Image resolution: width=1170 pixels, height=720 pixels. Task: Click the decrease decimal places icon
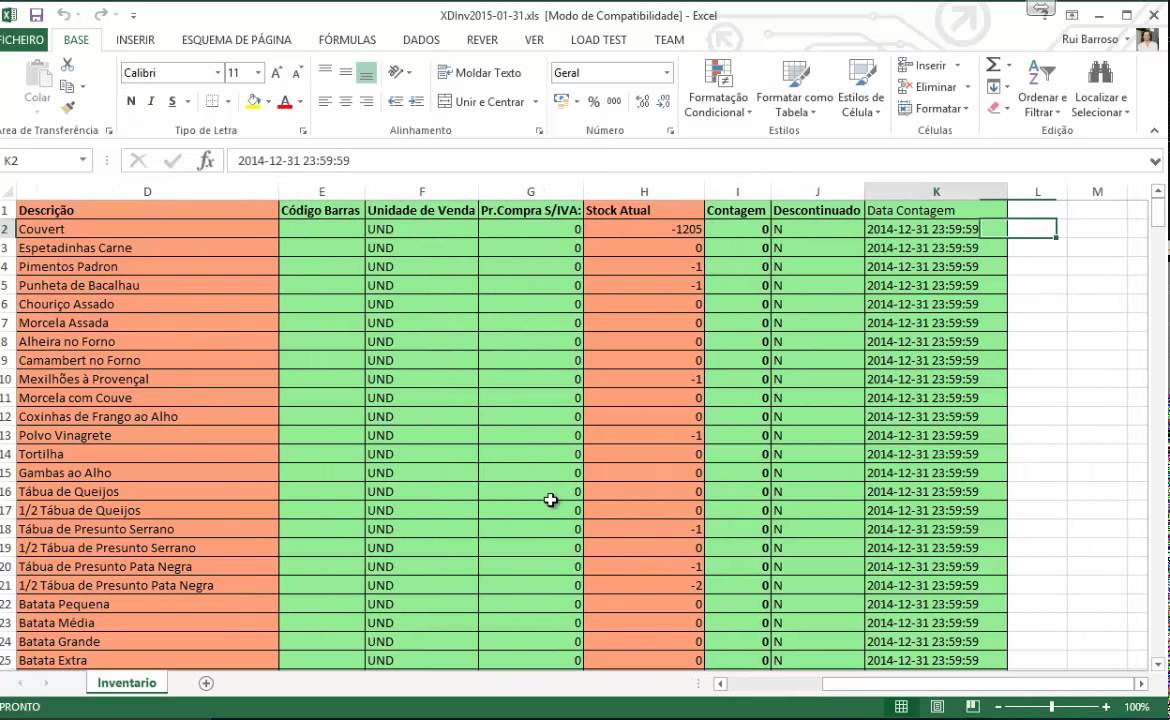(663, 101)
